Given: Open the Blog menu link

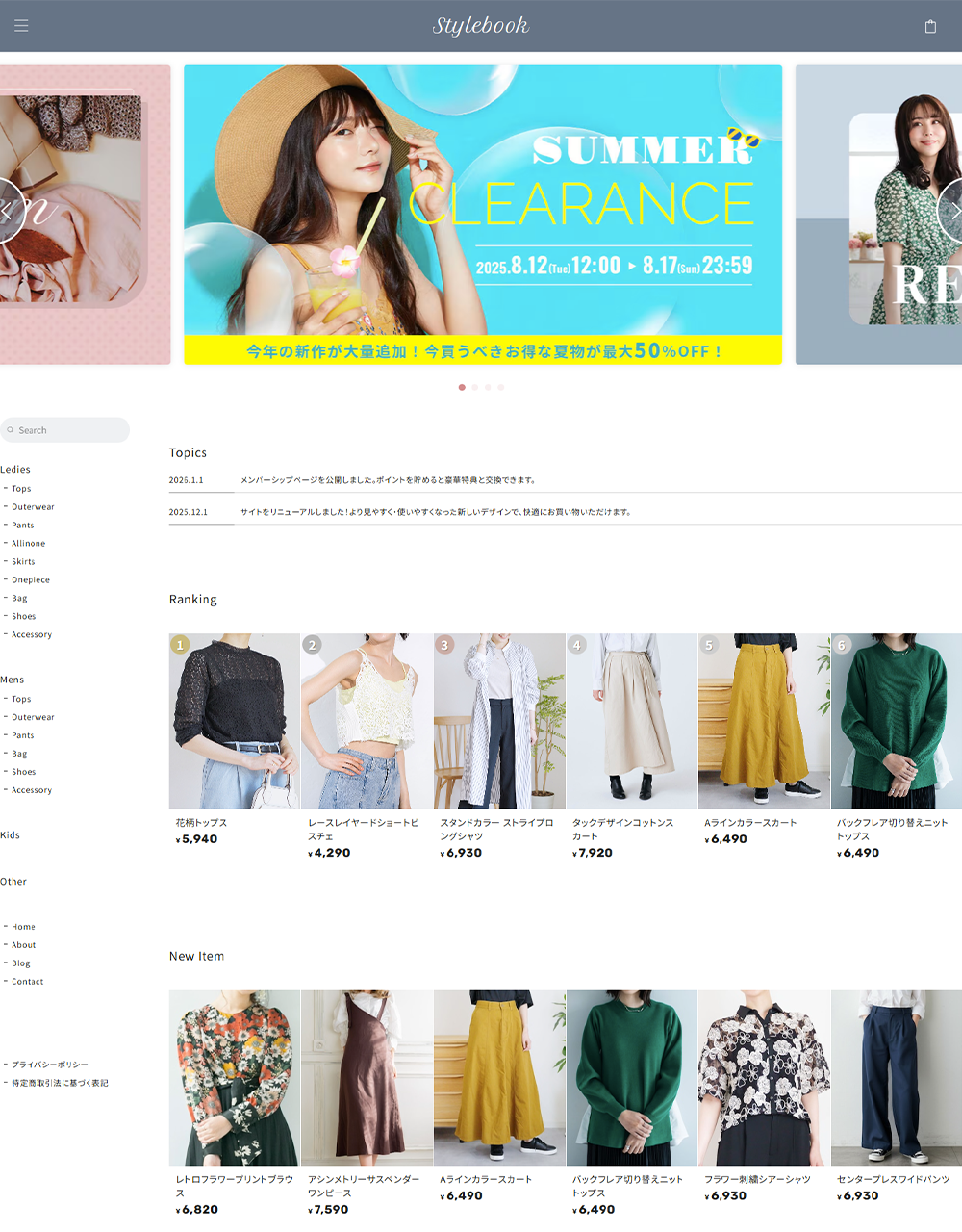Looking at the screenshot, I should 21,963.
